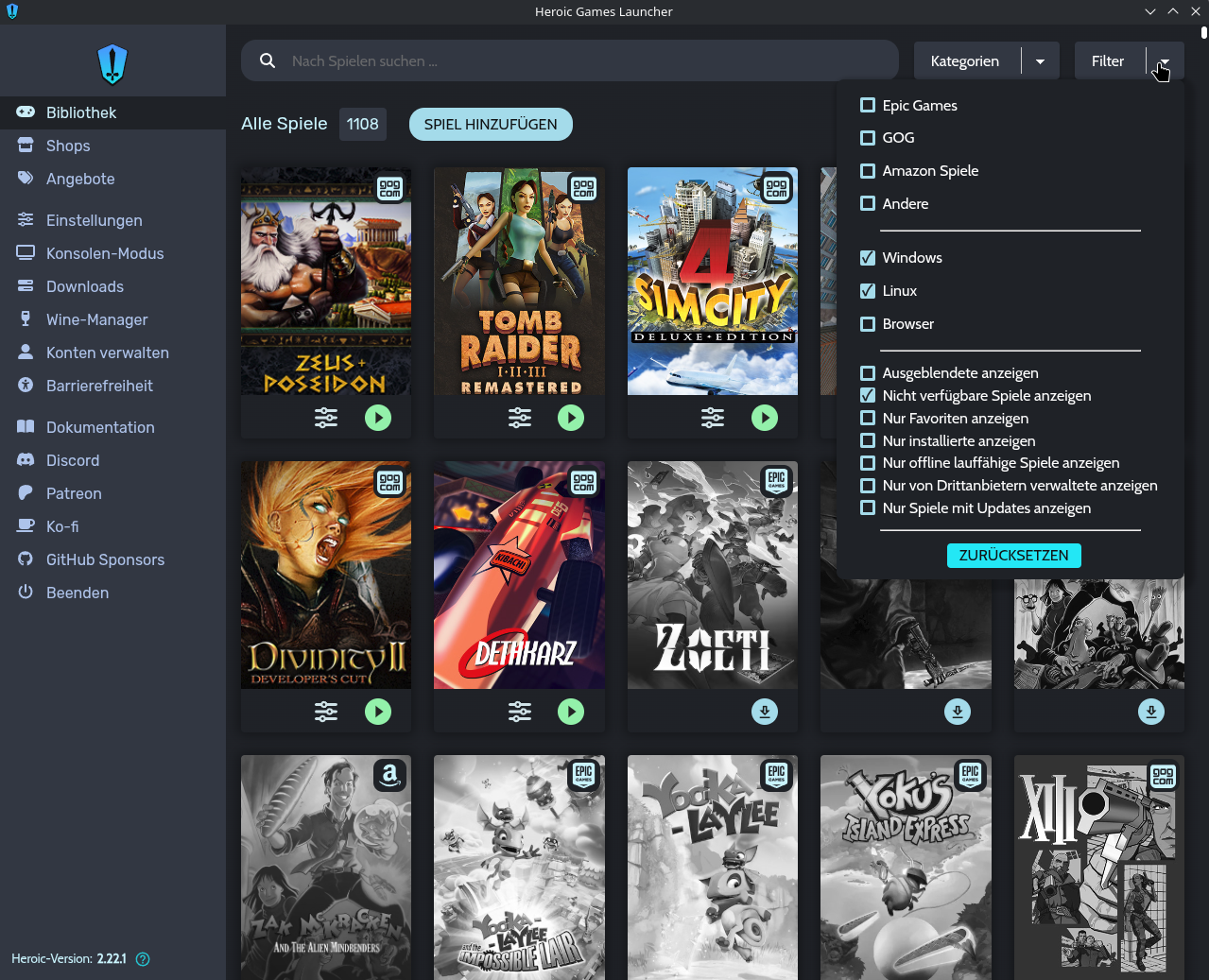Click the search magnifier icon
This screenshot has height=980, width=1209.
click(x=268, y=60)
